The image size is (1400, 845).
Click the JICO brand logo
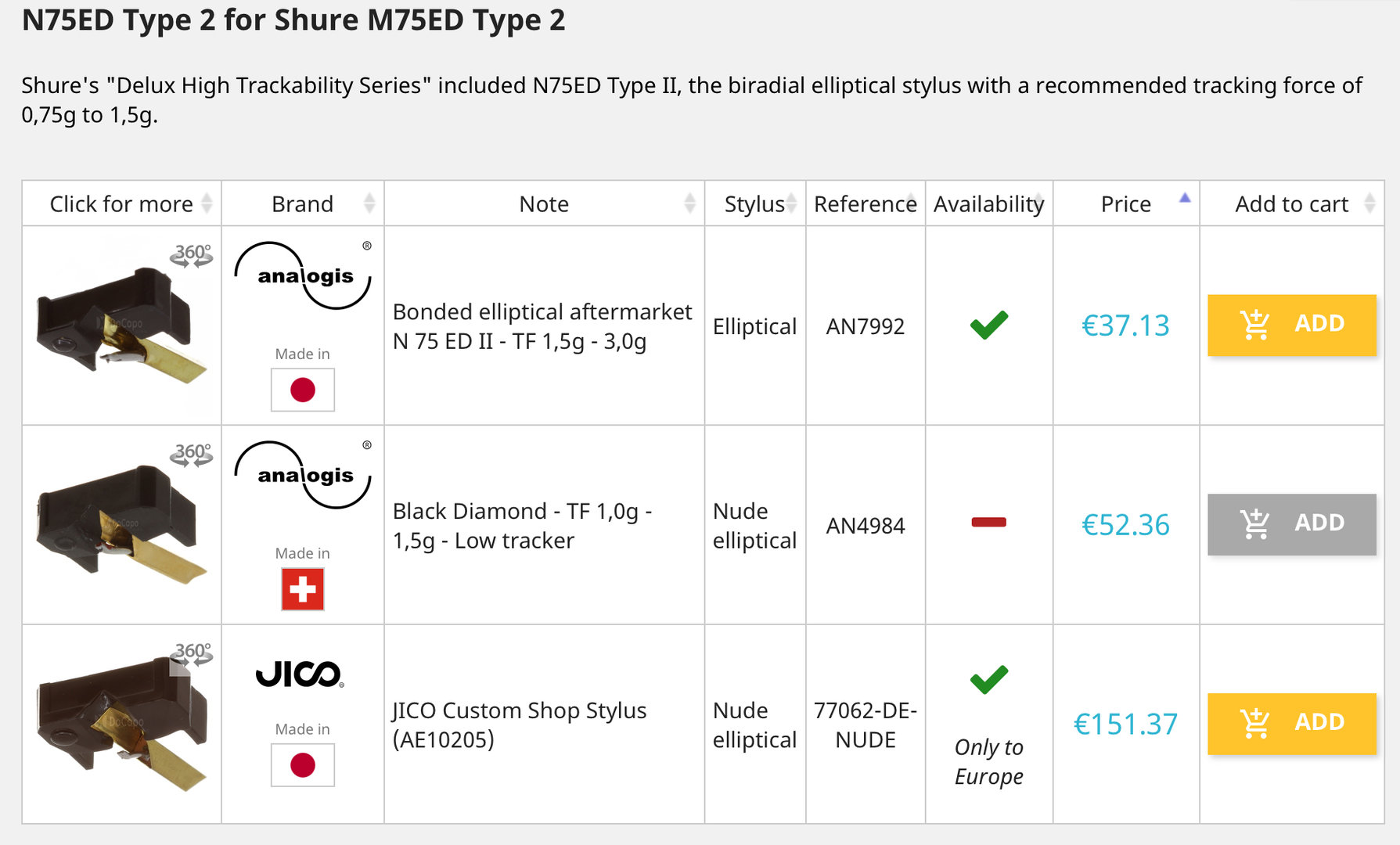point(300,674)
